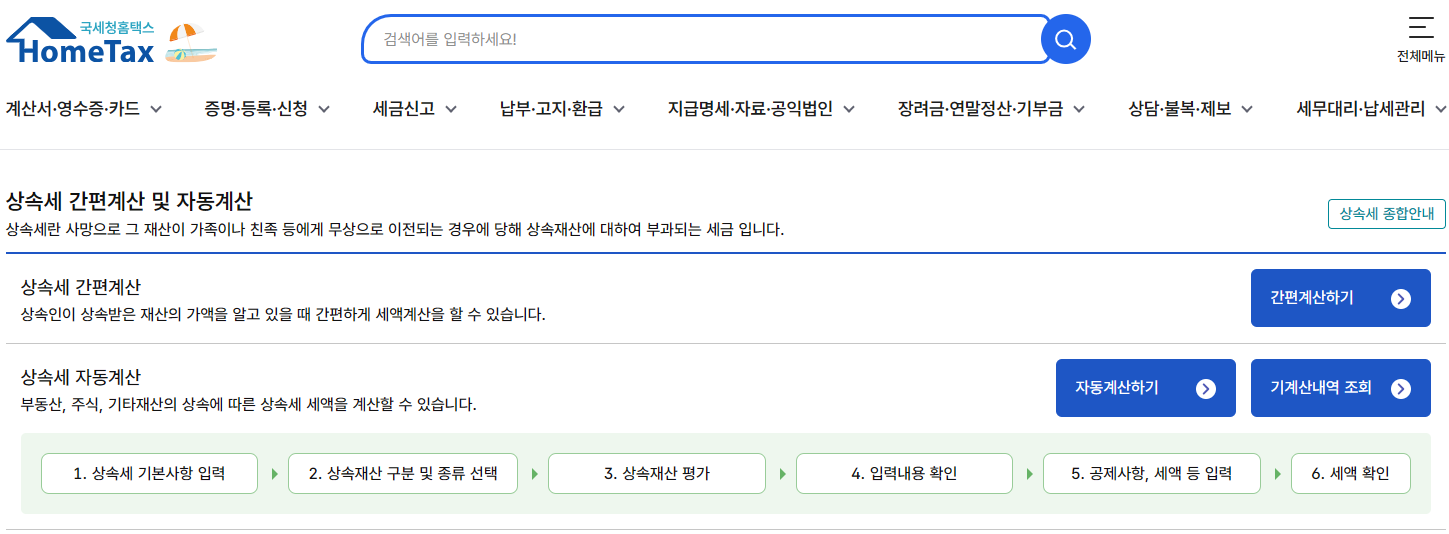Click arrow icon on 간편계산하기 button

[x=1401, y=298]
